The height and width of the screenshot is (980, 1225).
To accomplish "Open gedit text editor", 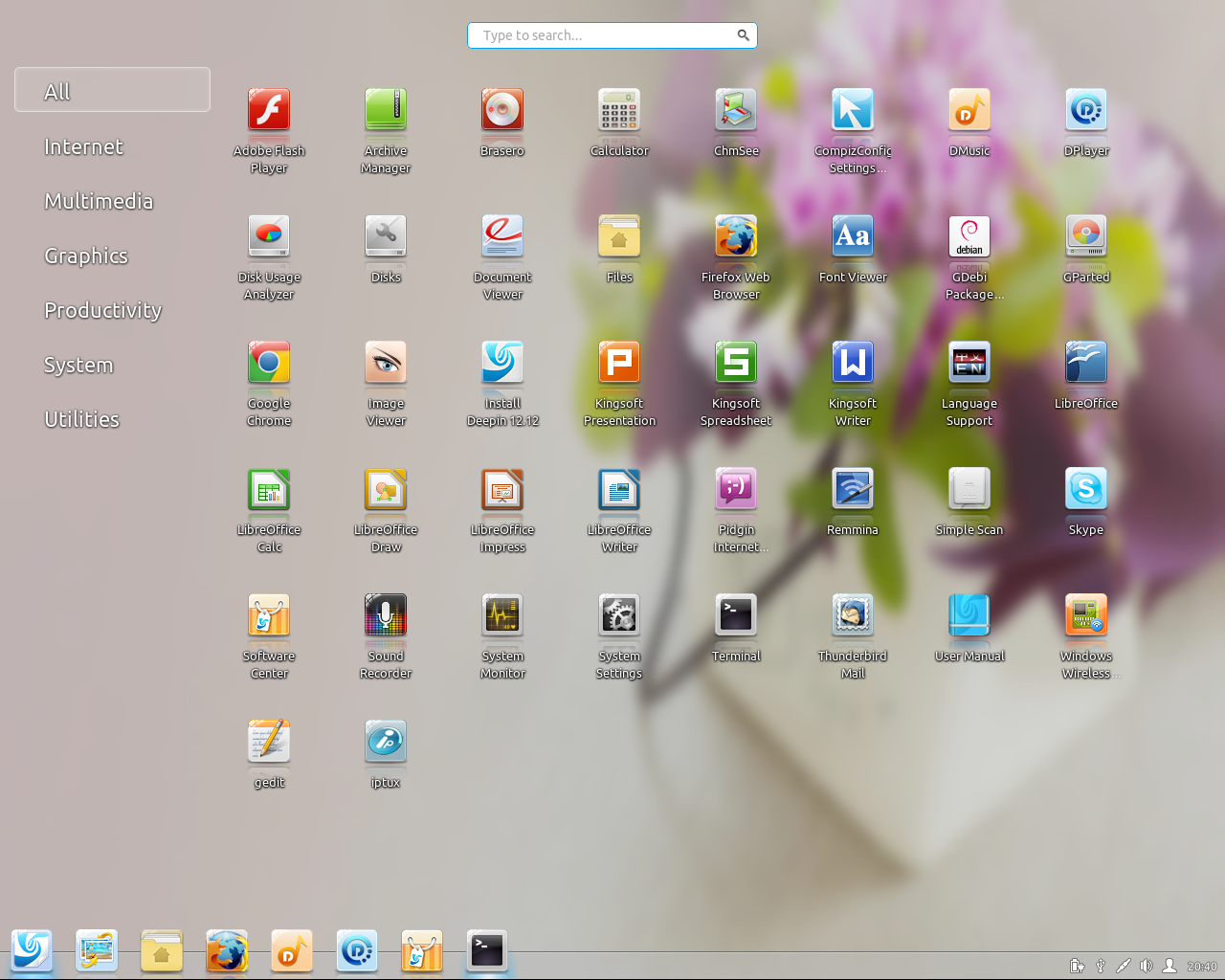I will [269, 741].
